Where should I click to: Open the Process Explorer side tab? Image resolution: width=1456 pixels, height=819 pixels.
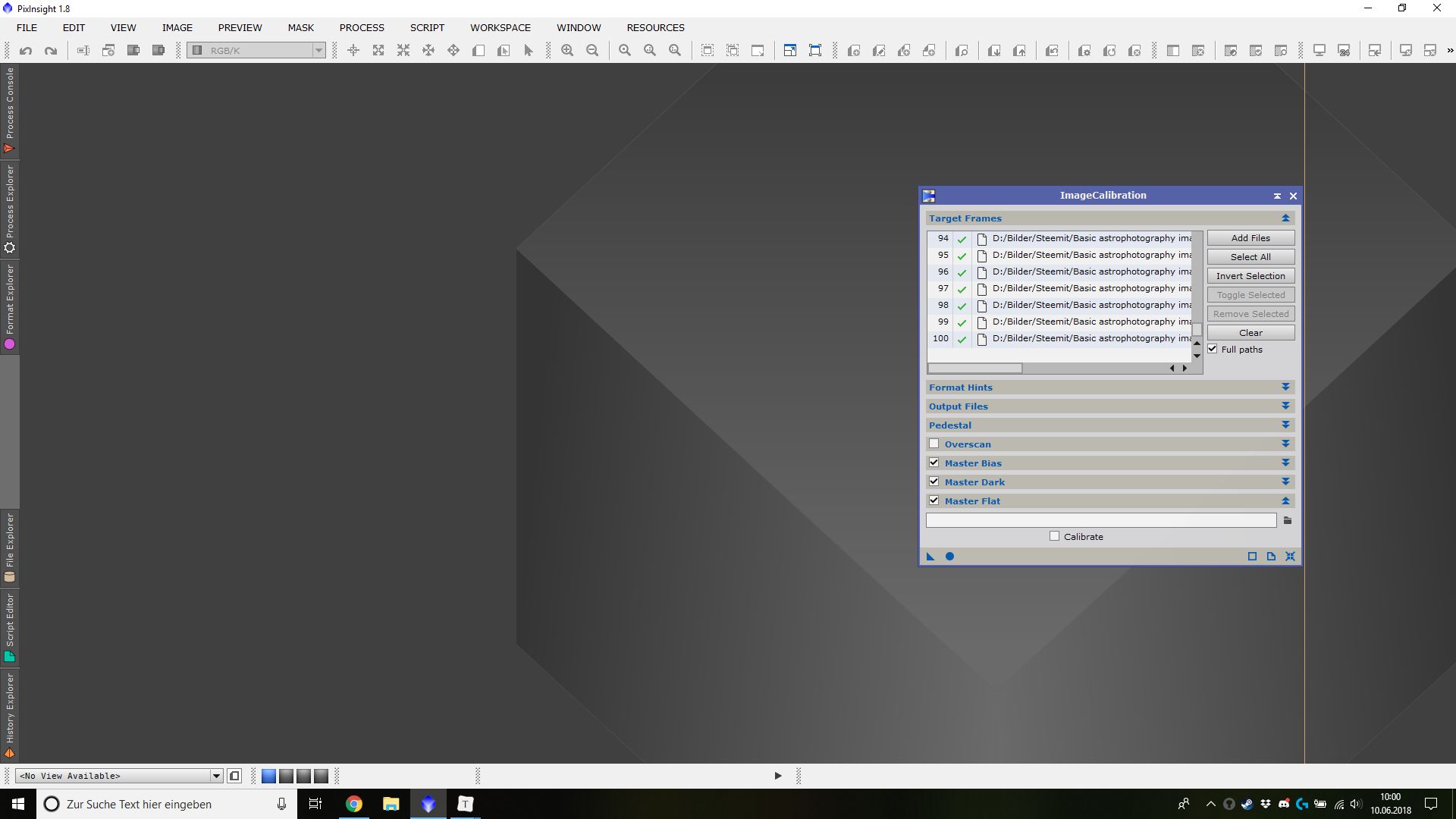9,210
